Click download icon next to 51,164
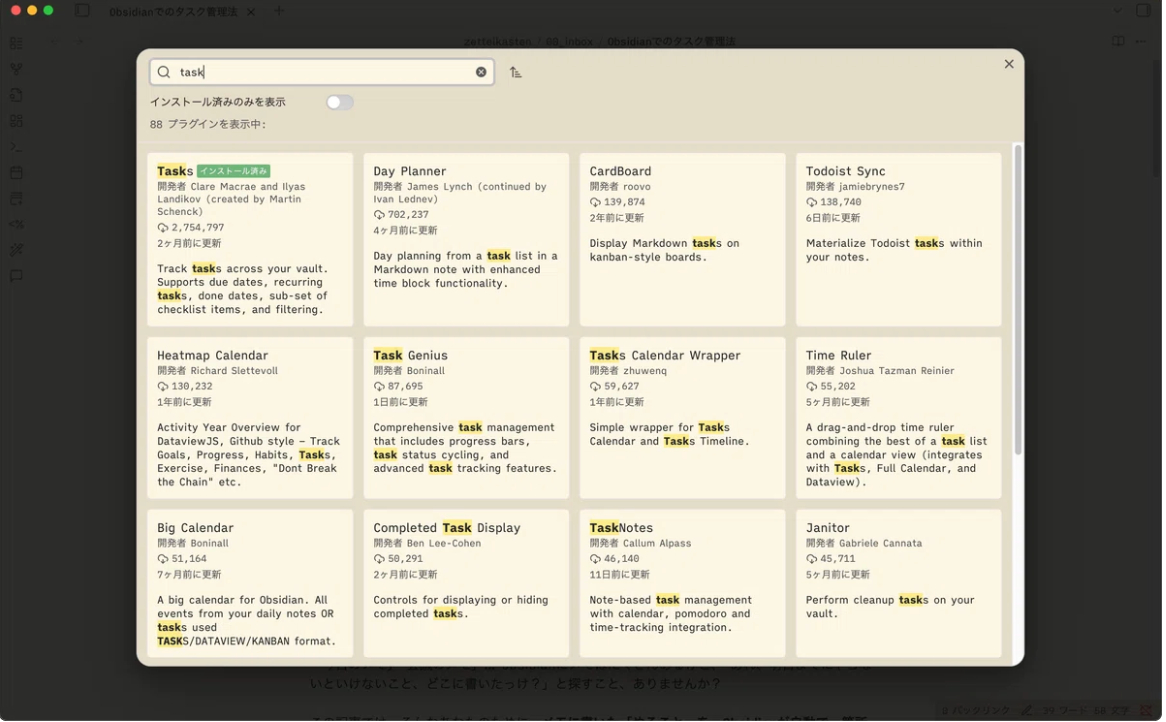1166x722 pixels. click(x=163, y=559)
